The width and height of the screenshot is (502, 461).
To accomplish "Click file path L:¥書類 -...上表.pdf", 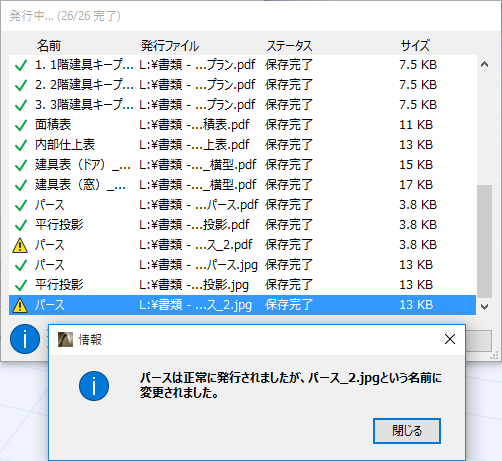I will [x=194, y=145].
